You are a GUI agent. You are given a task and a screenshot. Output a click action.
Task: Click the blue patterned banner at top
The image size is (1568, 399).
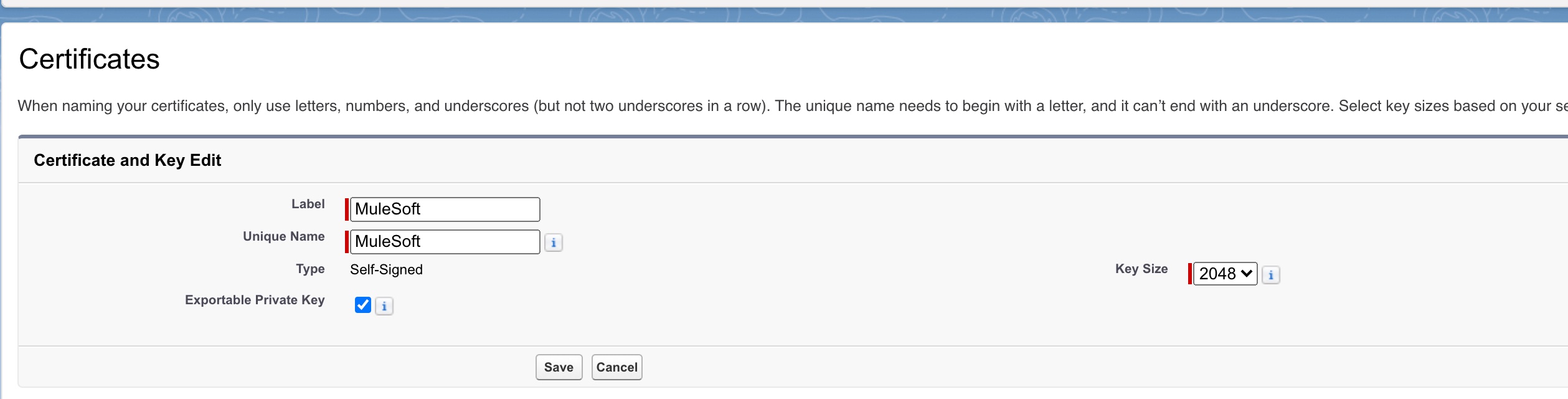(784, 15)
